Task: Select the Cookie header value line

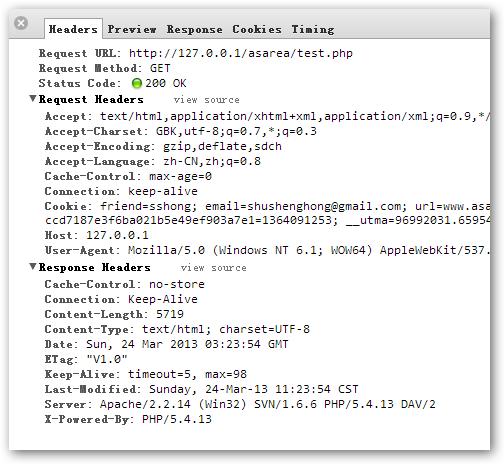Action: tap(295, 206)
